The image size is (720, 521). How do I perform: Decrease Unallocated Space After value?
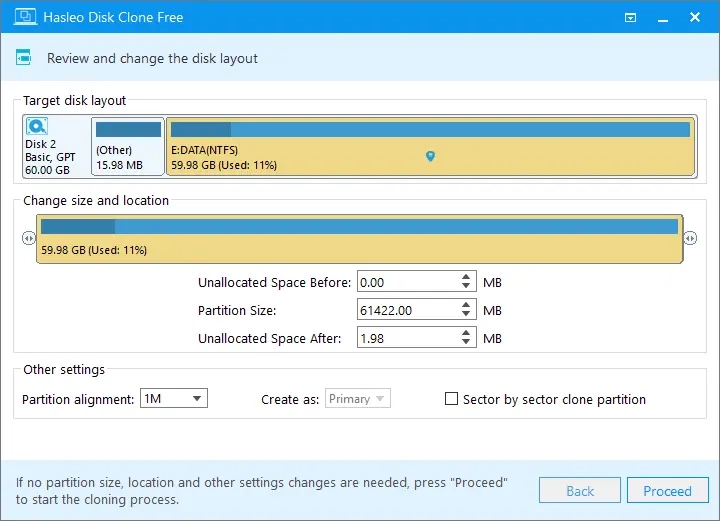coord(466,342)
